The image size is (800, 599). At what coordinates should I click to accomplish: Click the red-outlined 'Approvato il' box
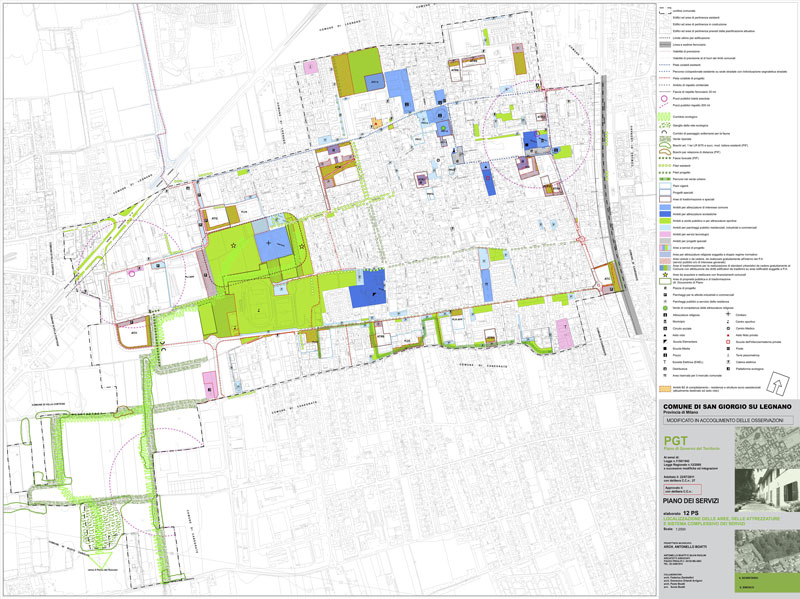(683, 490)
